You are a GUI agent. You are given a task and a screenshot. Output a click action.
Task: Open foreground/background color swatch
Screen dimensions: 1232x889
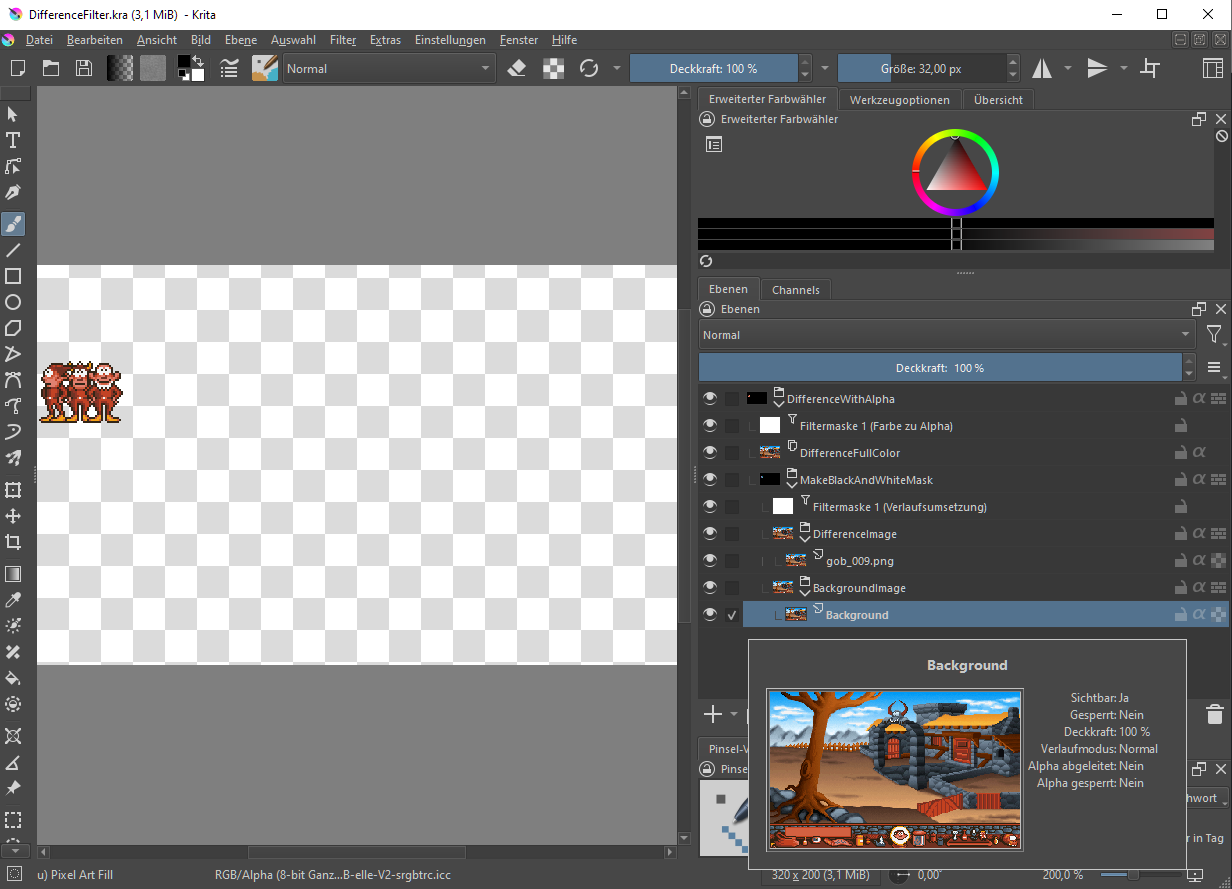click(191, 68)
